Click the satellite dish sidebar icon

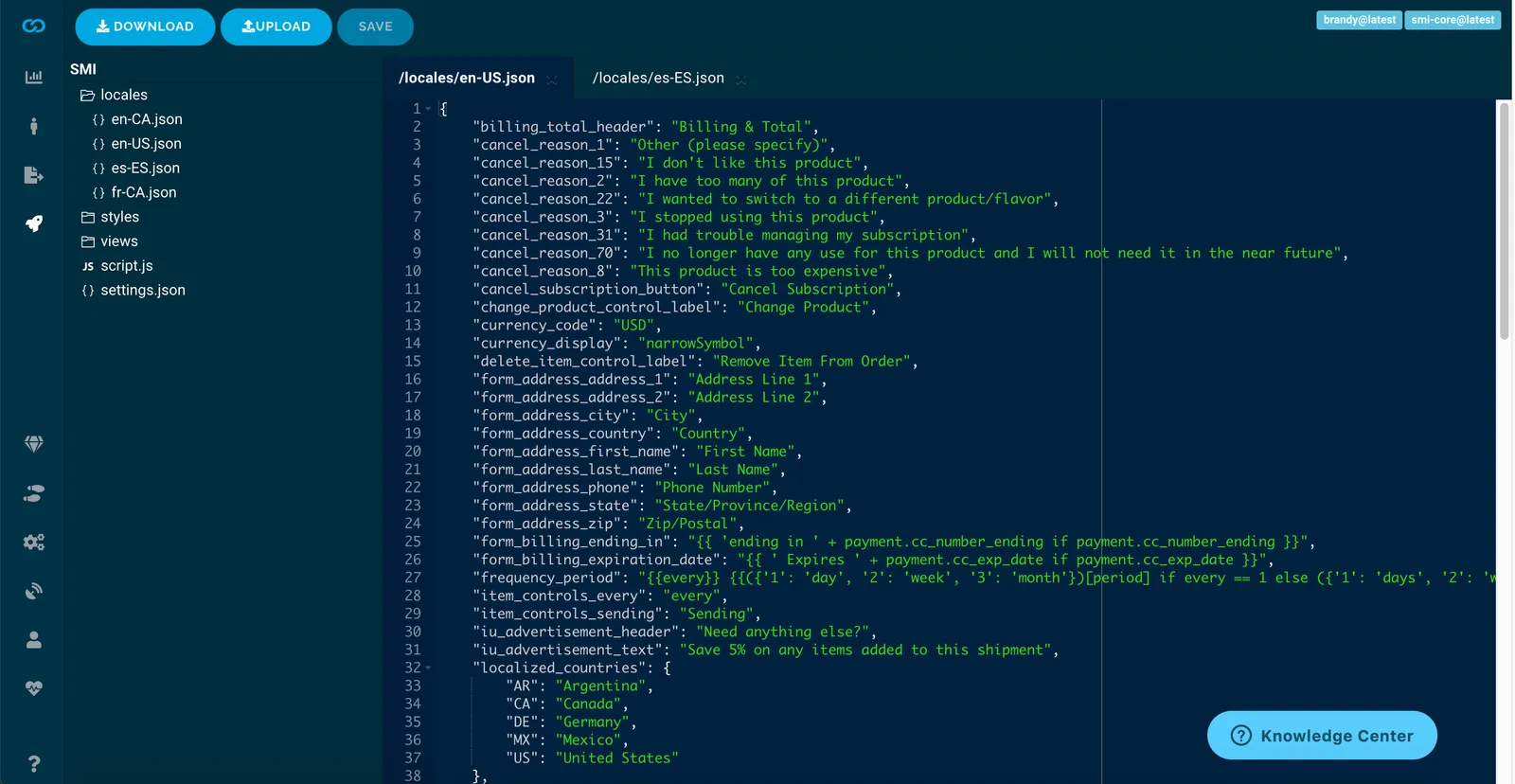point(34,592)
